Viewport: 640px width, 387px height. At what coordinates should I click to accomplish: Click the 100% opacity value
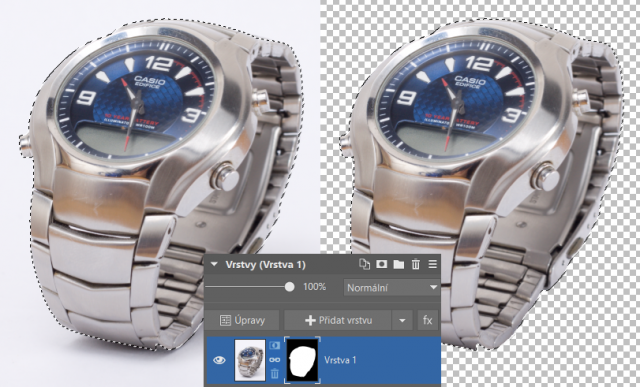pyautogui.click(x=314, y=287)
